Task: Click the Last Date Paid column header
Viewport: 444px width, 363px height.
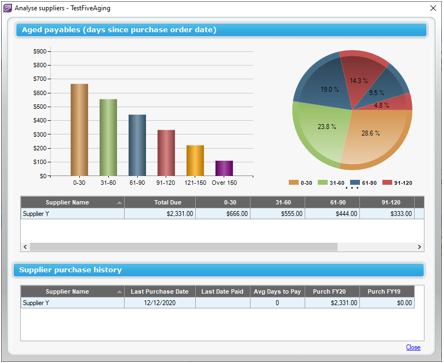Action: point(223,291)
